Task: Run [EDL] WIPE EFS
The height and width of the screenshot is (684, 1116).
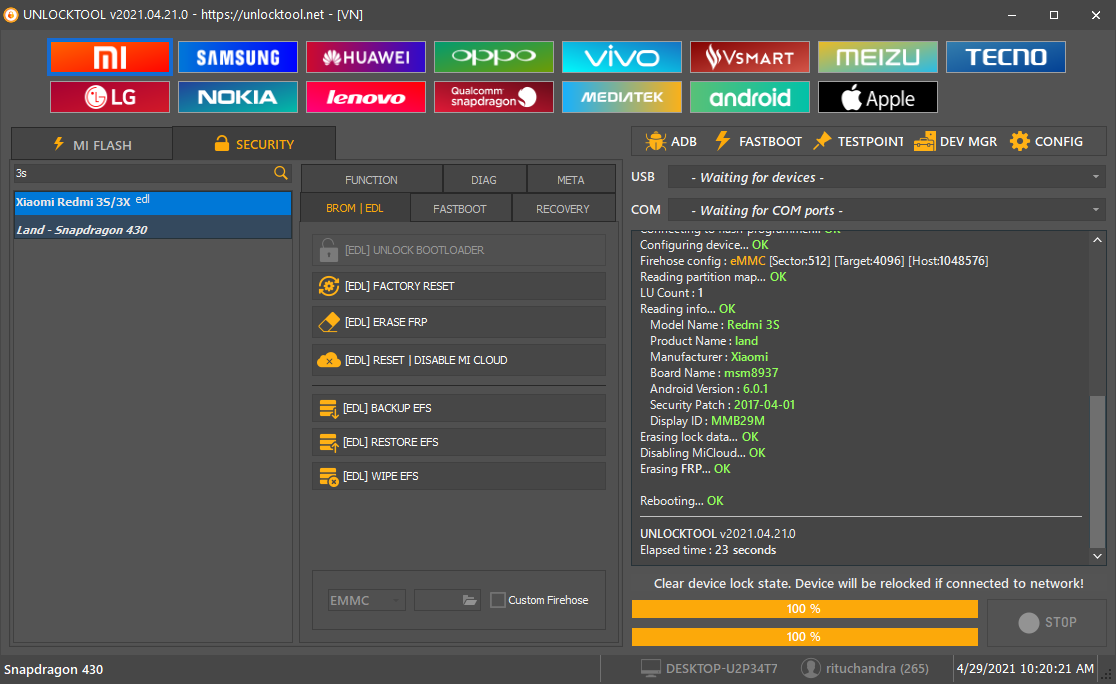Action: pyautogui.click(x=459, y=476)
